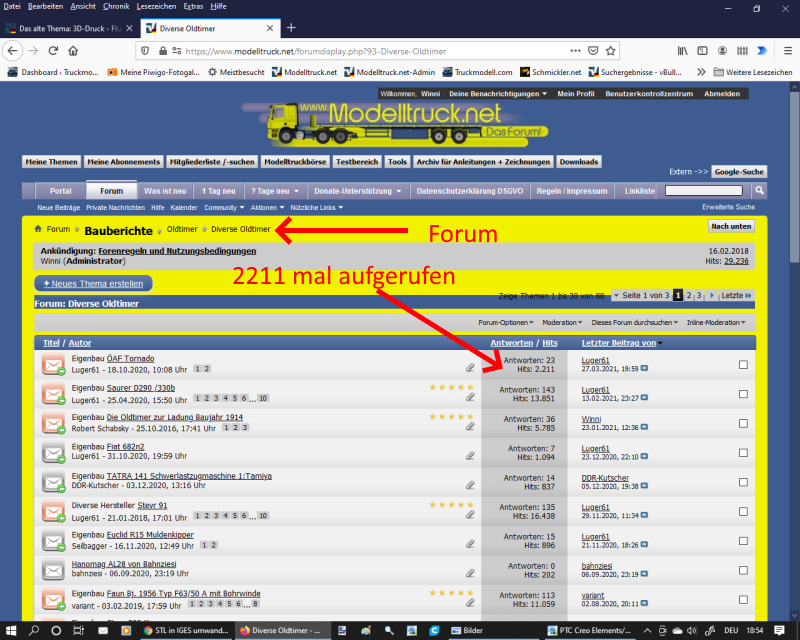Open Forum-Optionen dropdown

(506, 323)
